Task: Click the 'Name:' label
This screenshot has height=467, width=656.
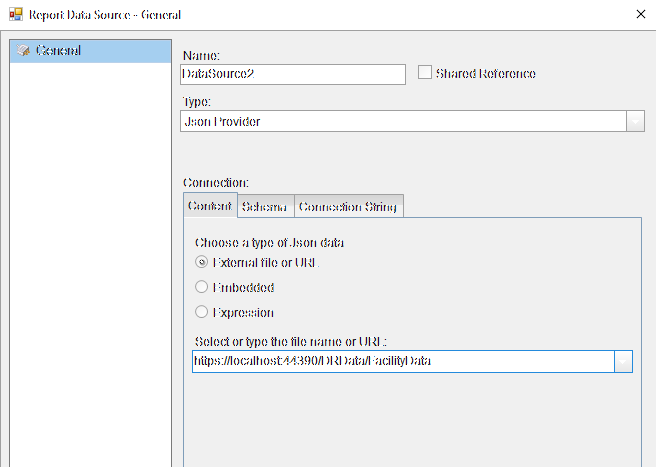Action: point(201,56)
